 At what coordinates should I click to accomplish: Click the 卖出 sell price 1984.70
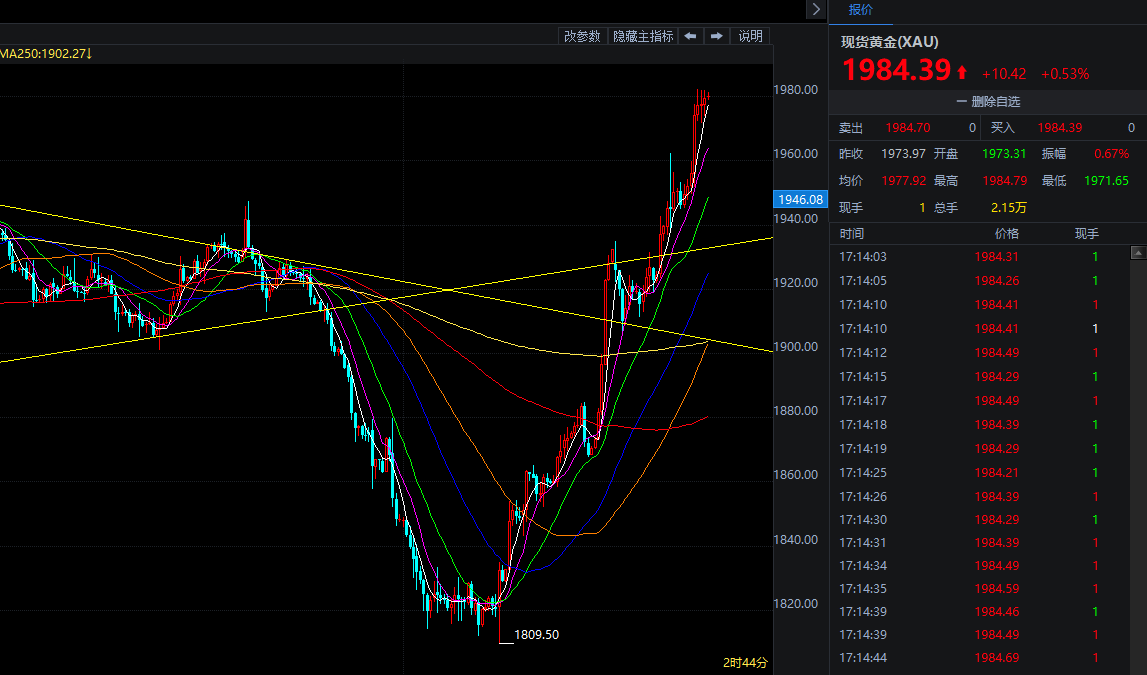coord(908,128)
